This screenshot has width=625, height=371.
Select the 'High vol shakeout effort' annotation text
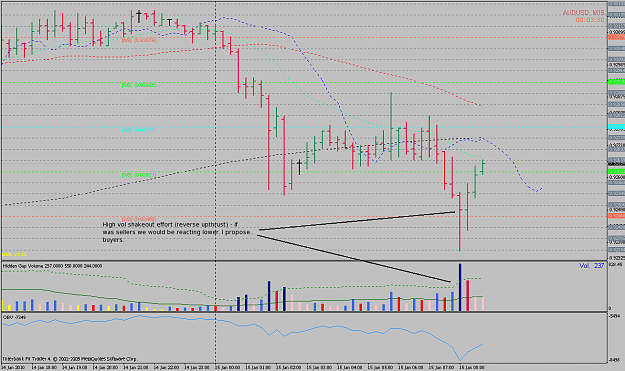point(177,232)
